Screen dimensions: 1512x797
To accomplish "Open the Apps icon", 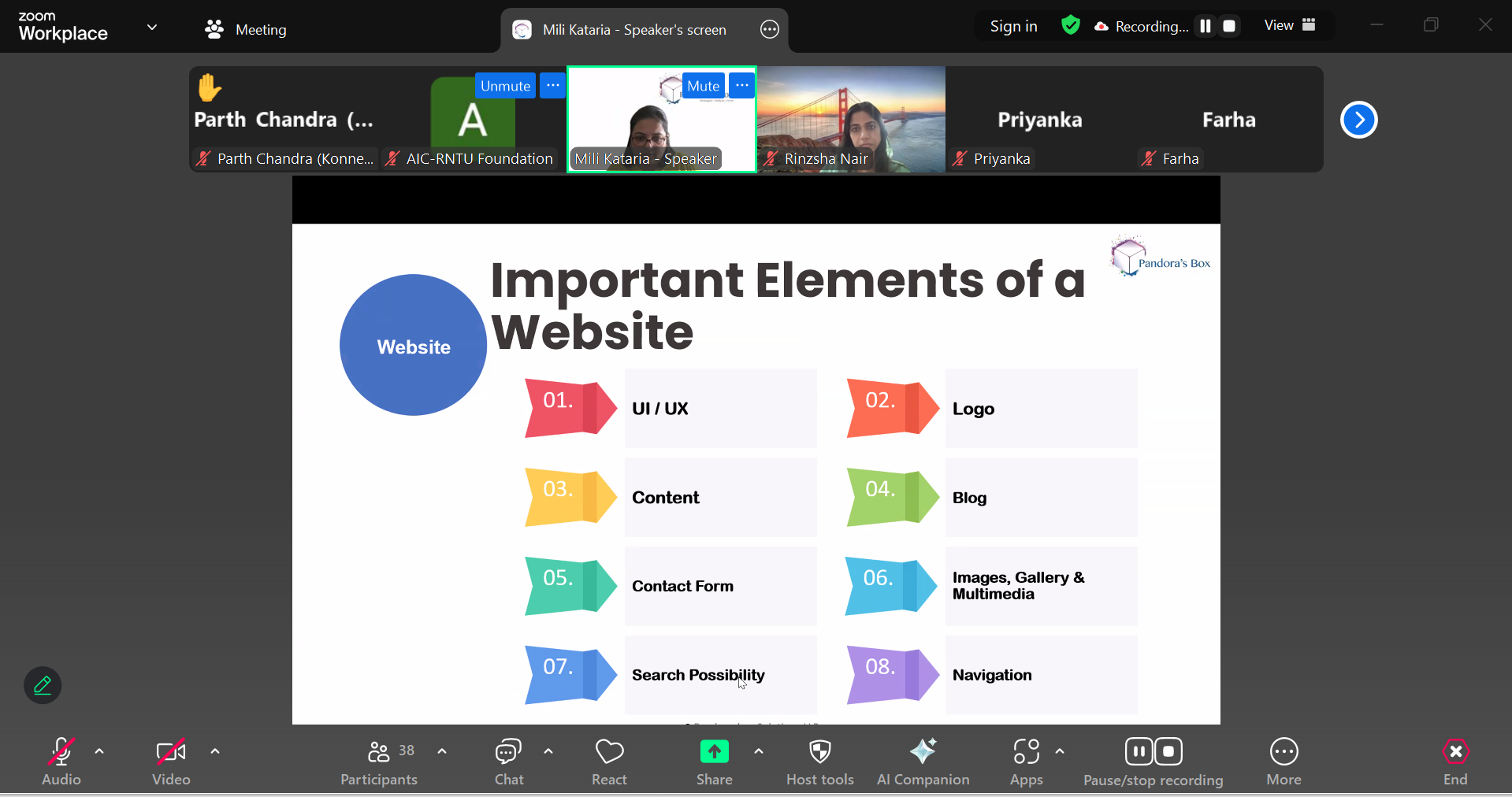I will coord(1026,753).
